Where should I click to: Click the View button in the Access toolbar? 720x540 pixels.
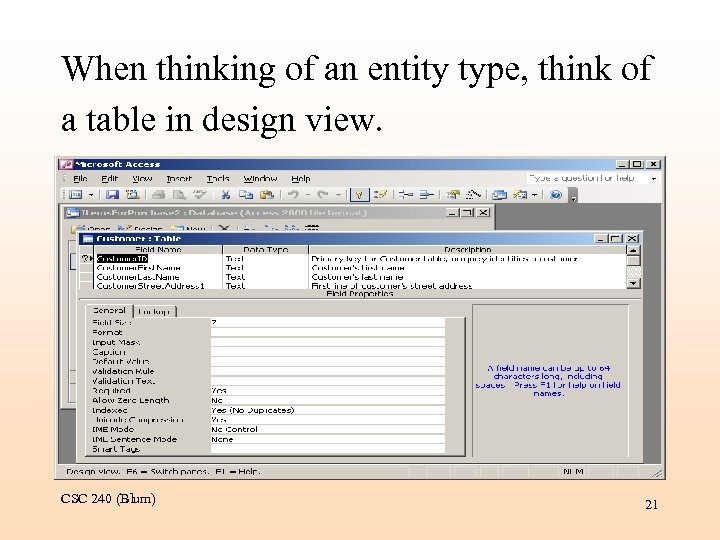pyautogui.click(x=75, y=195)
